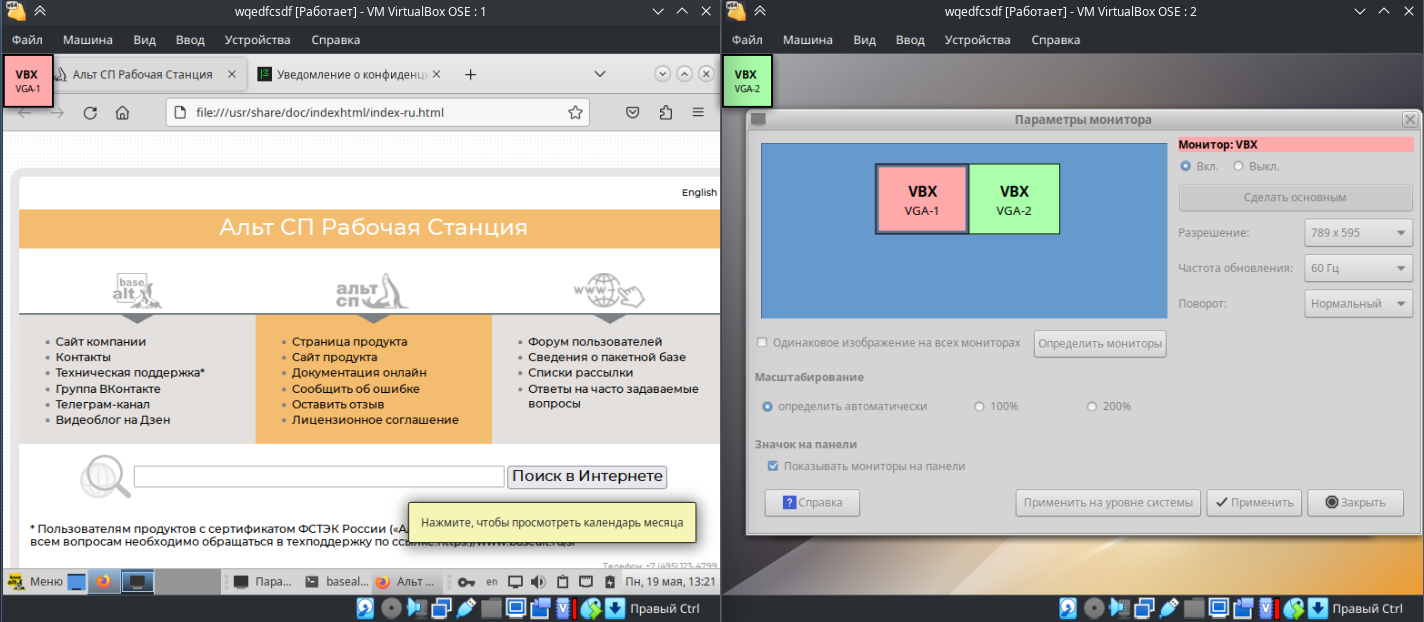Click USB indicator in VM 2 status bar

tap(1168, 608)
